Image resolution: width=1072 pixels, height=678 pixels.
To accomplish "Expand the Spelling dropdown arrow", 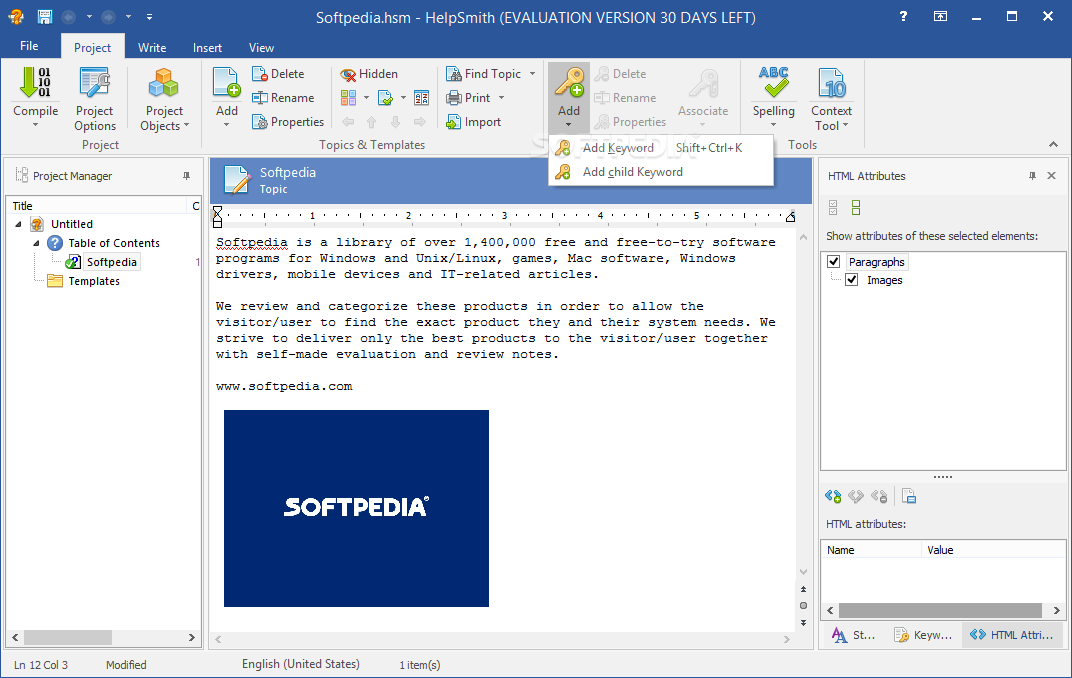I will (x=773, y=124).
